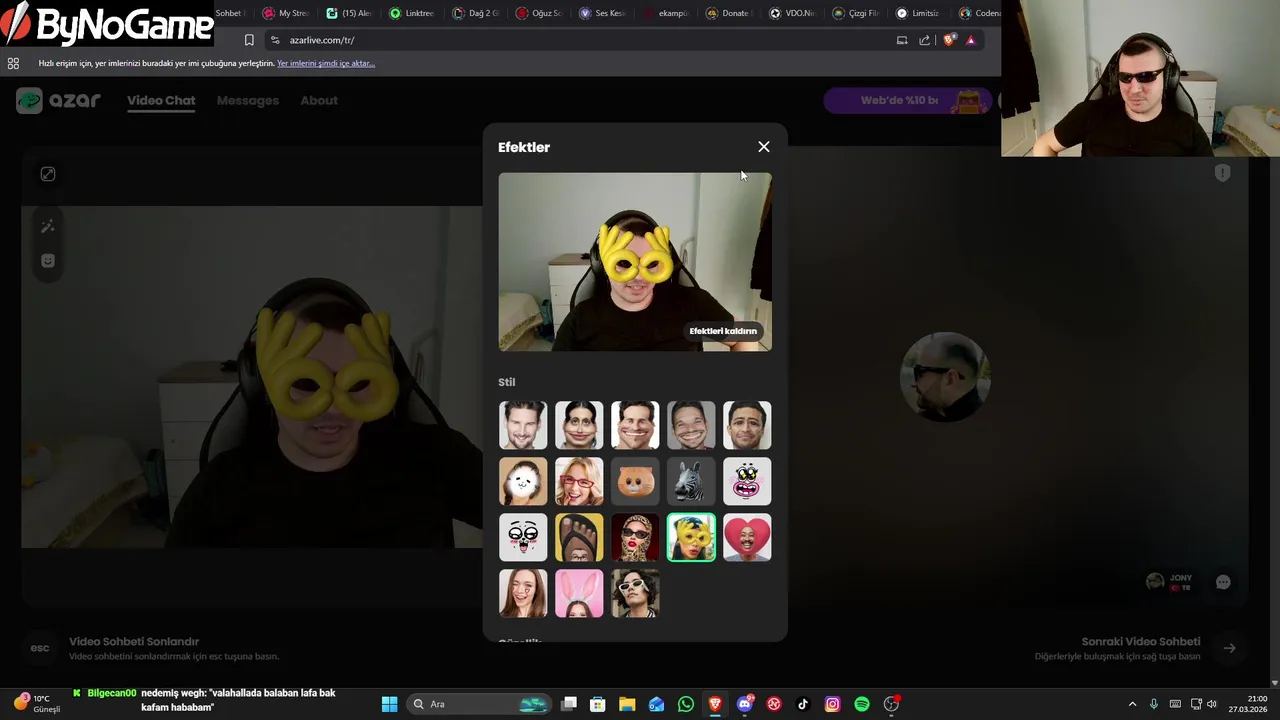
Task: Open the About page
Action: pyautogui.click(x=319, y=100)
